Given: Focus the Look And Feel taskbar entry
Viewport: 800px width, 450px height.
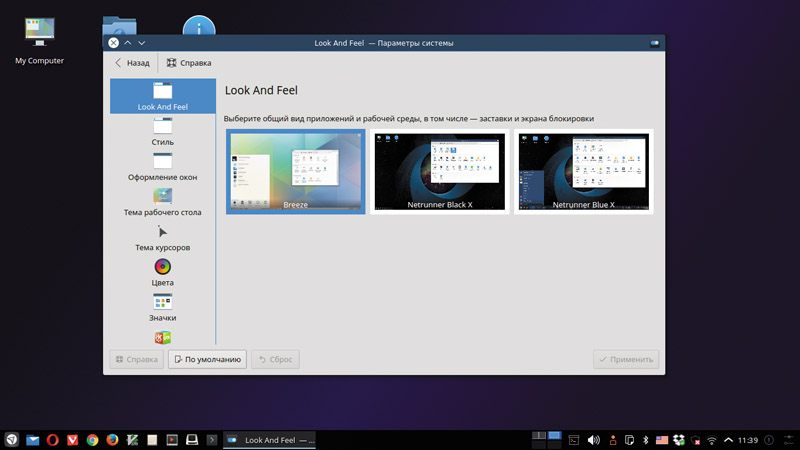Looking at the screenshot, I should click(x=269, y=440).
